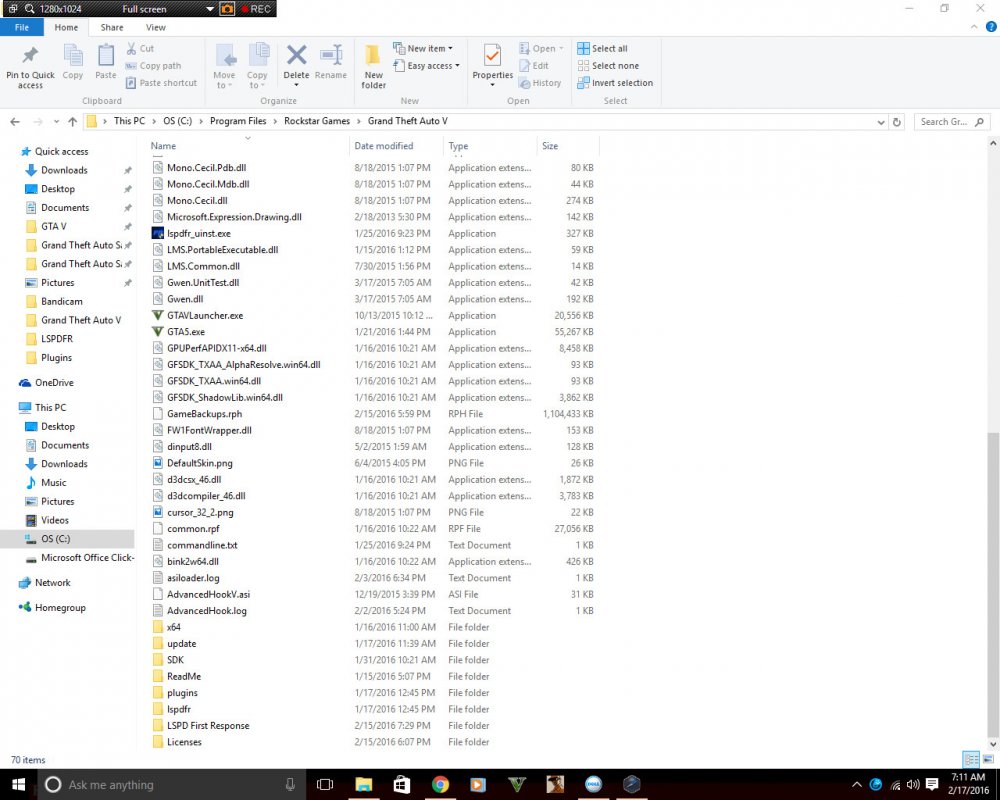Select commandline.txt file

coord(202,545)
